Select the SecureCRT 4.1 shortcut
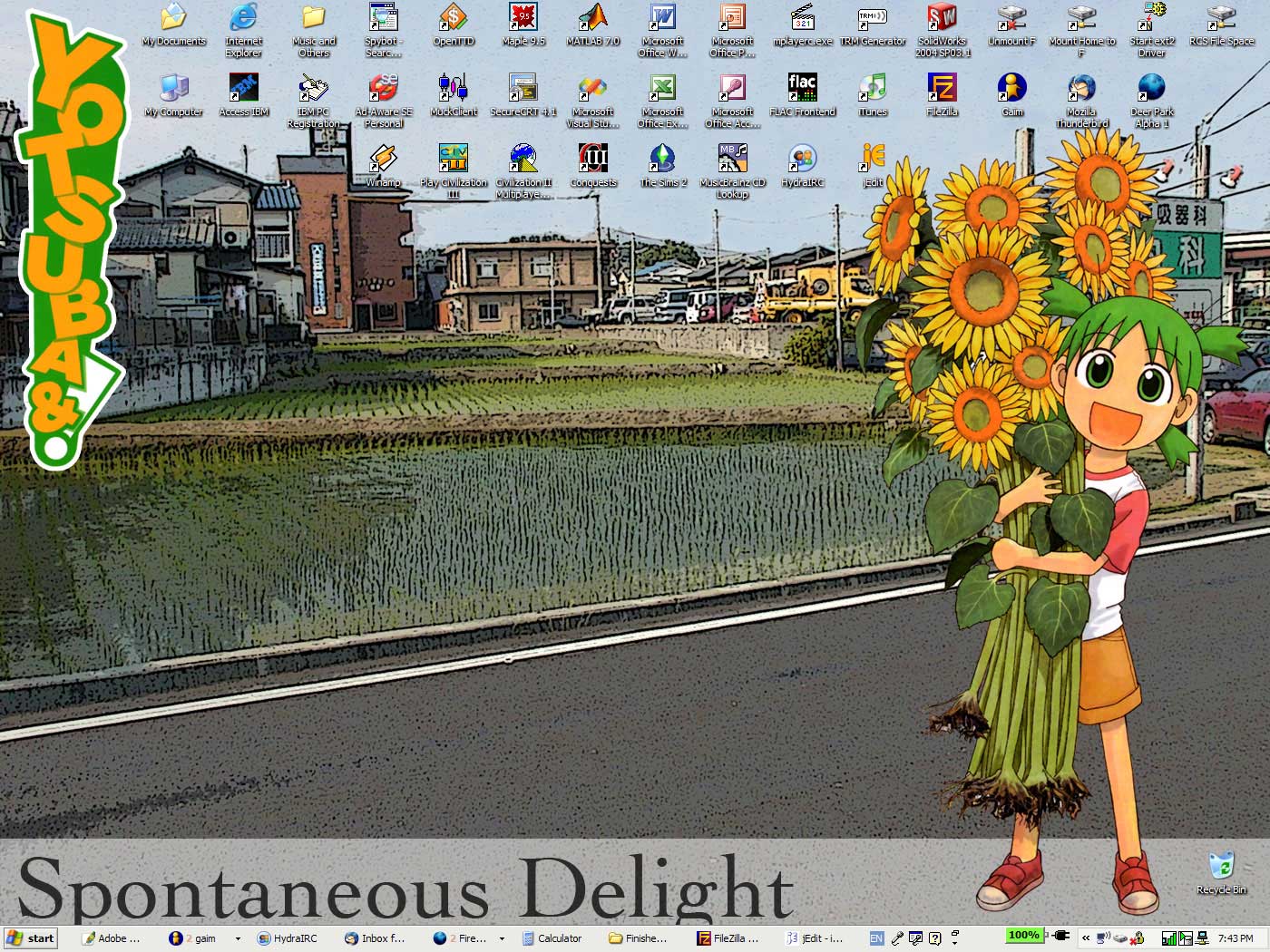Image resolution: width=1270 pixels, height=952 pixels. point(523,95)
